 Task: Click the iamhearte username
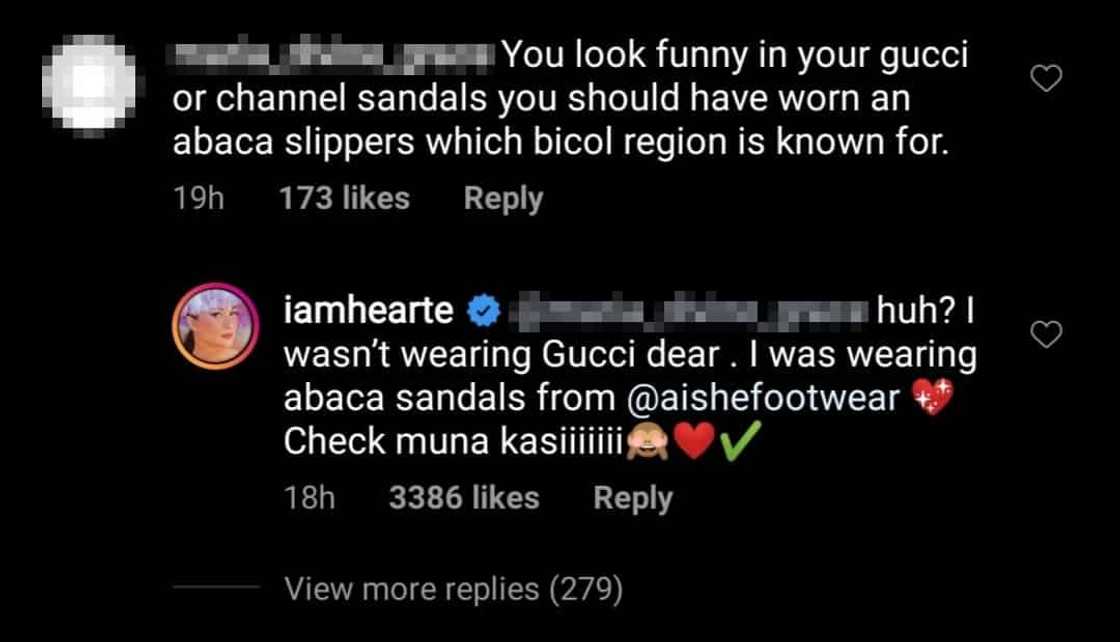371,314
